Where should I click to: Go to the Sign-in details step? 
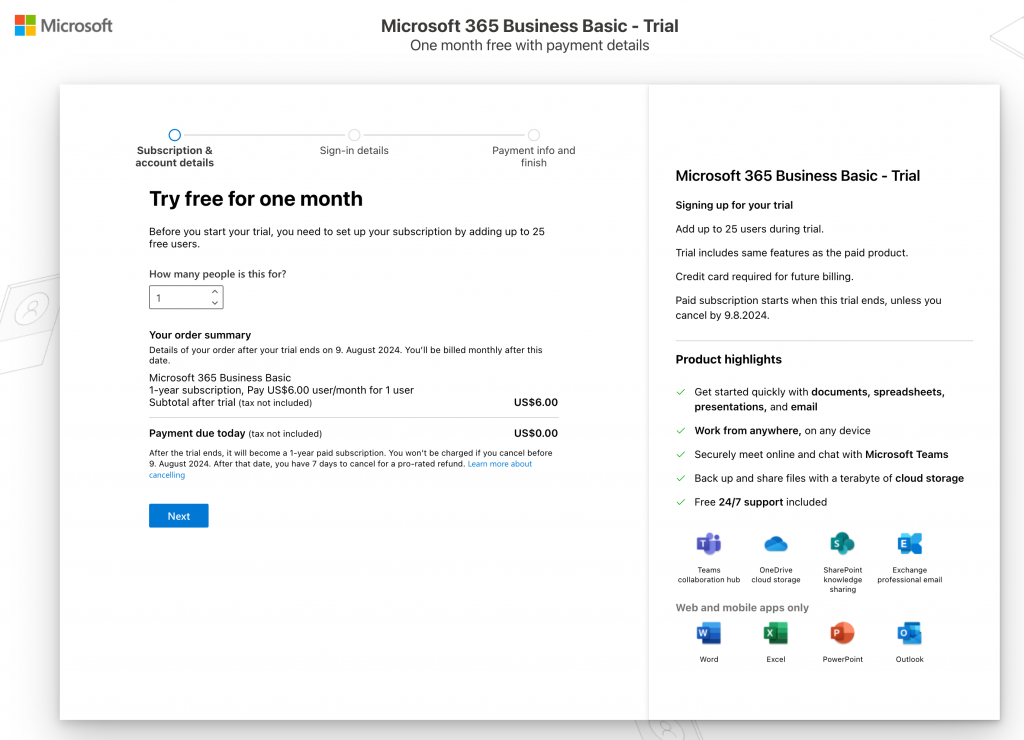(354, 135)
